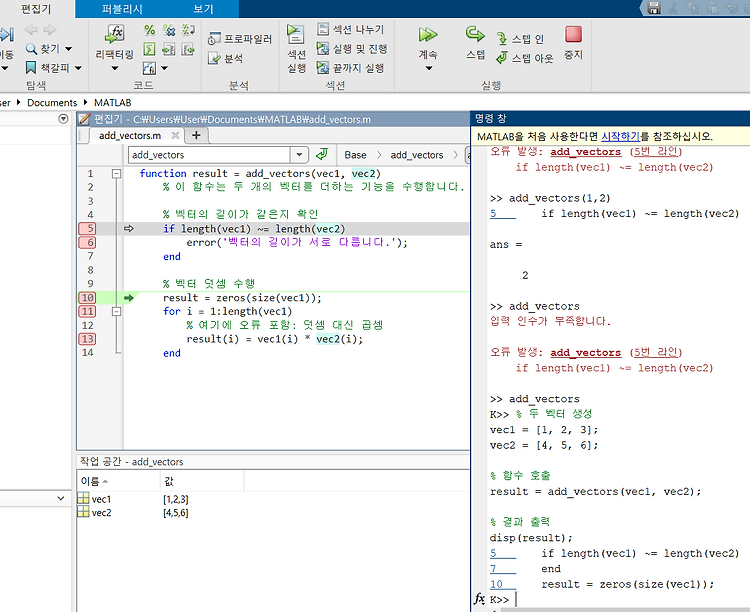The image size is (750, 612).
Task: Click Step In (스텝 인)
Action: 520,39
